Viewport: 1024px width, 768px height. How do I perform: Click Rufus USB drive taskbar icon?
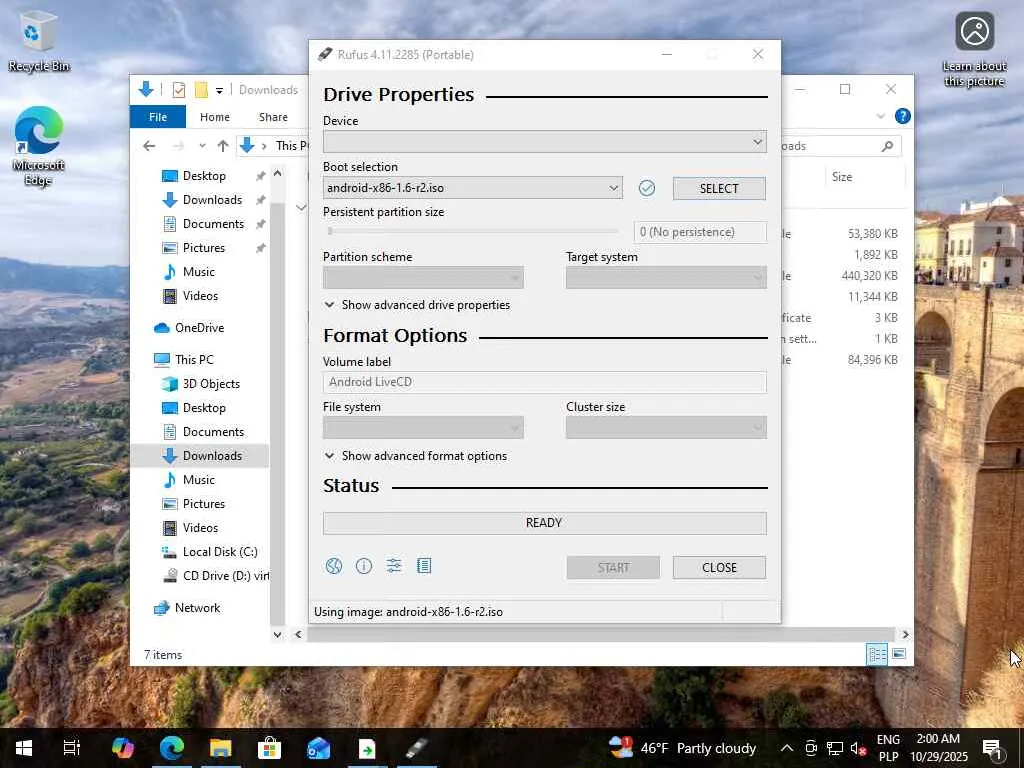pyautogui.click(x=417, y=748)
